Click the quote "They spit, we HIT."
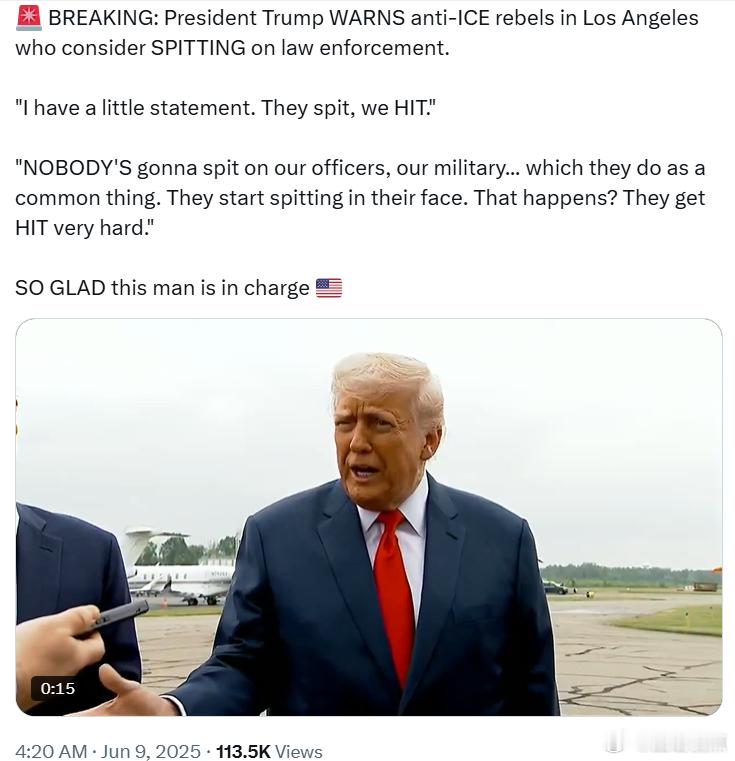This screenshot has height=761, width=735. 346,108
